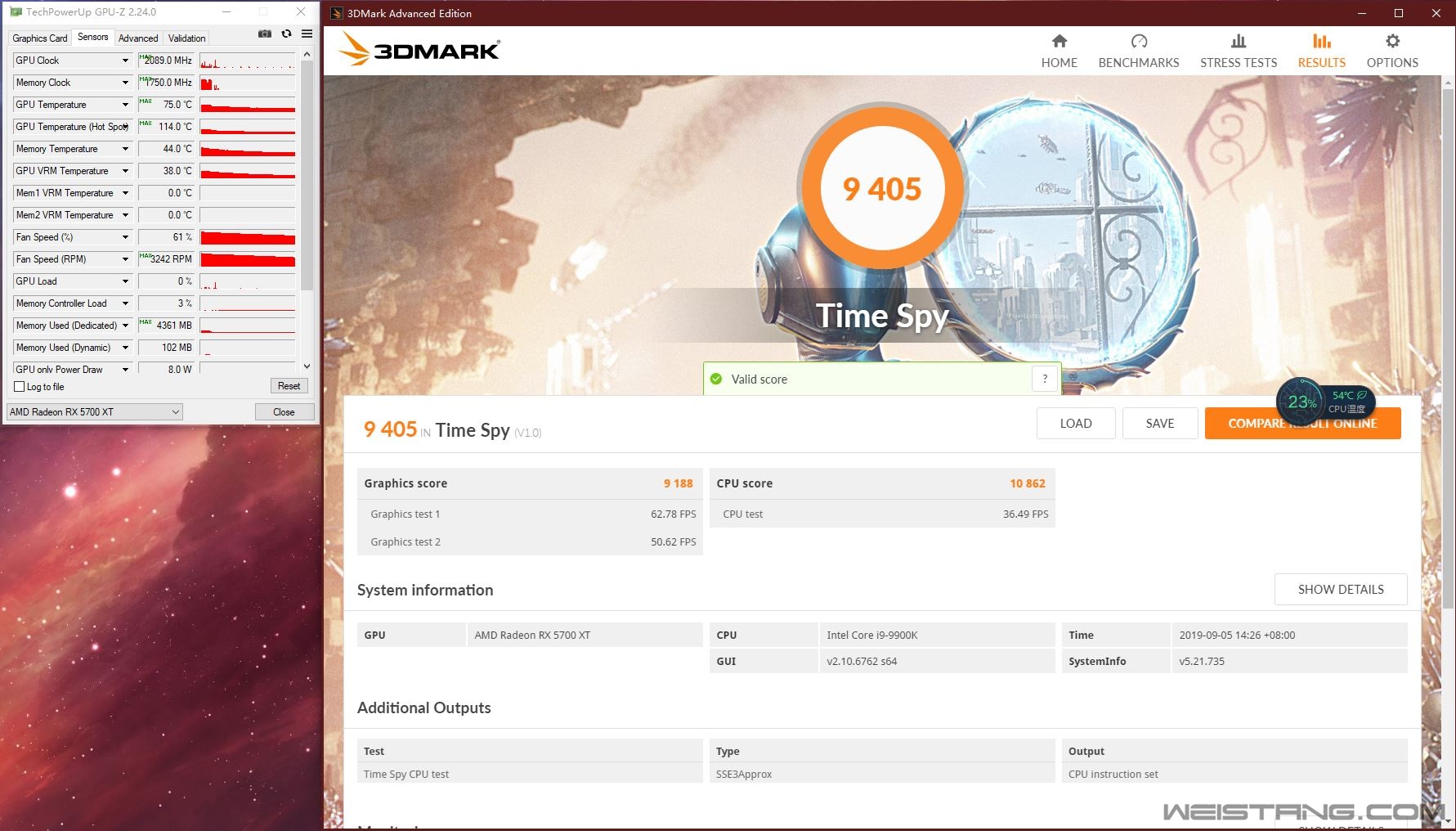Screen dimensions: 1456x831
Task: Expand the GPU VRM Temperature dropdown
Action: 125,171
